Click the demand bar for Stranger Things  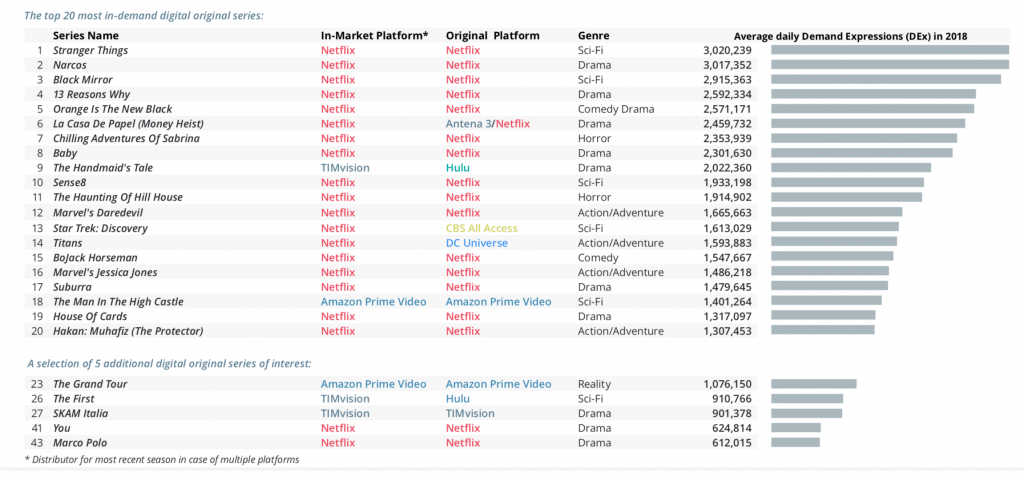890,50
